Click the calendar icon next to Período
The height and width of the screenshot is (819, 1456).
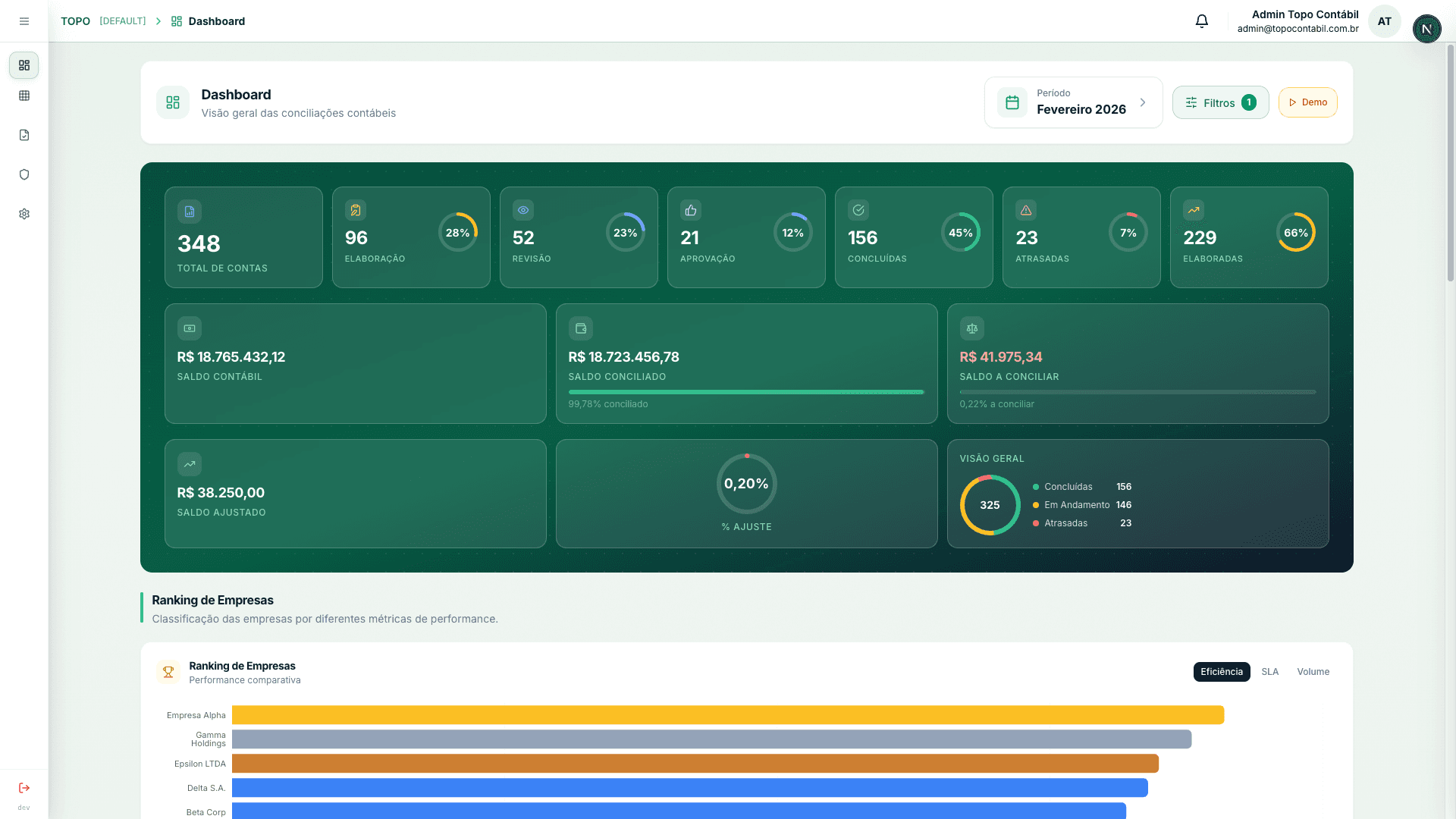tap(1011, 102)
